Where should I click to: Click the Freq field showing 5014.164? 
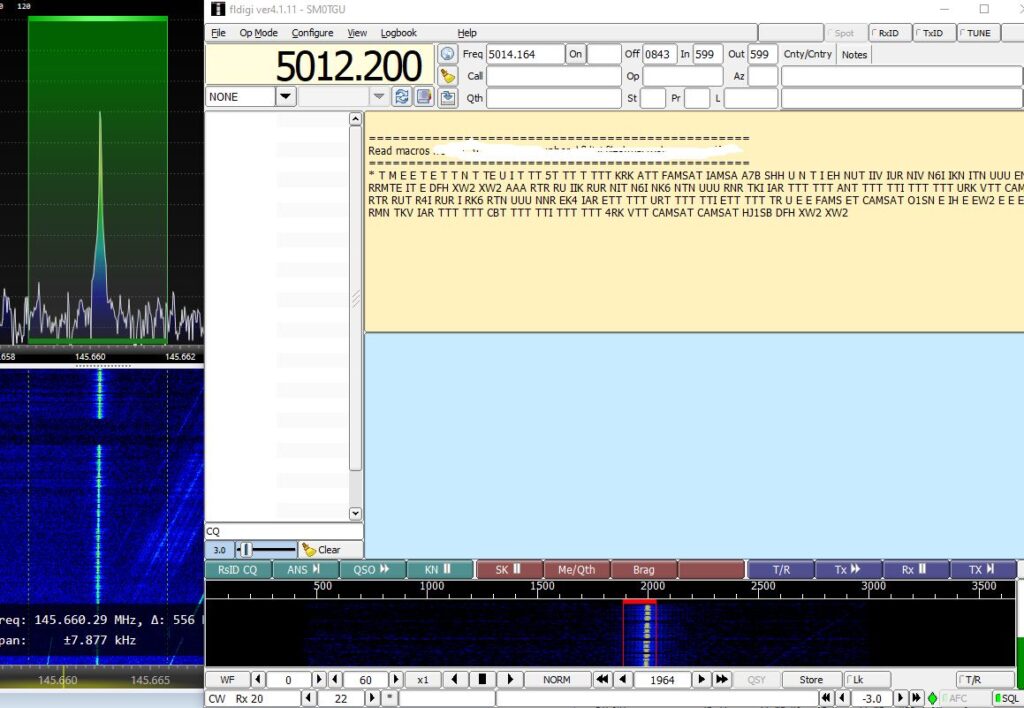[525, 54]
